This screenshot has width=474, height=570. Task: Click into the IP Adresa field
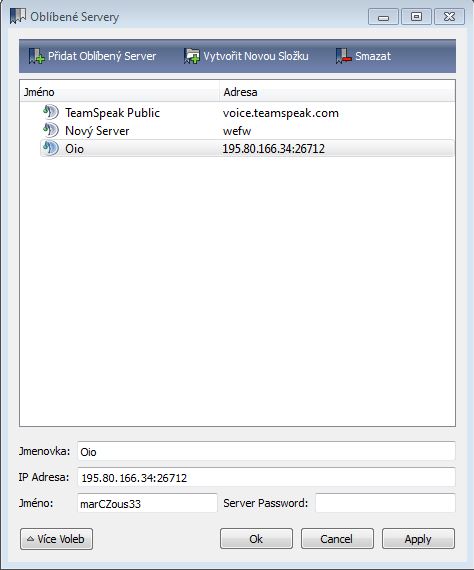click(266, 477)
